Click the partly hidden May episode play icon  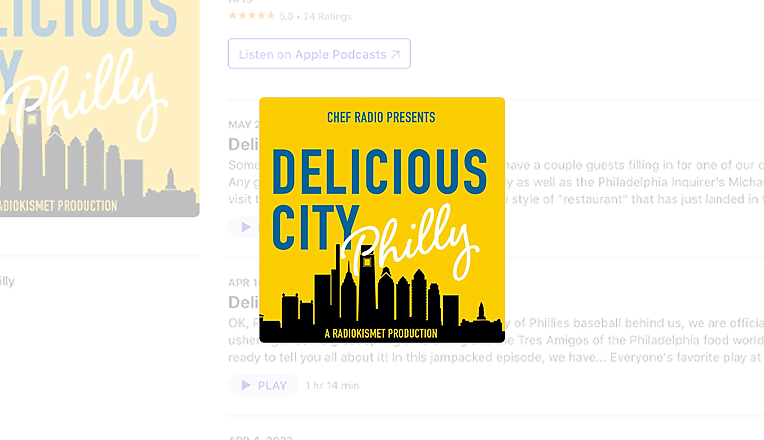pyautogui.click(x=246, y=227)
